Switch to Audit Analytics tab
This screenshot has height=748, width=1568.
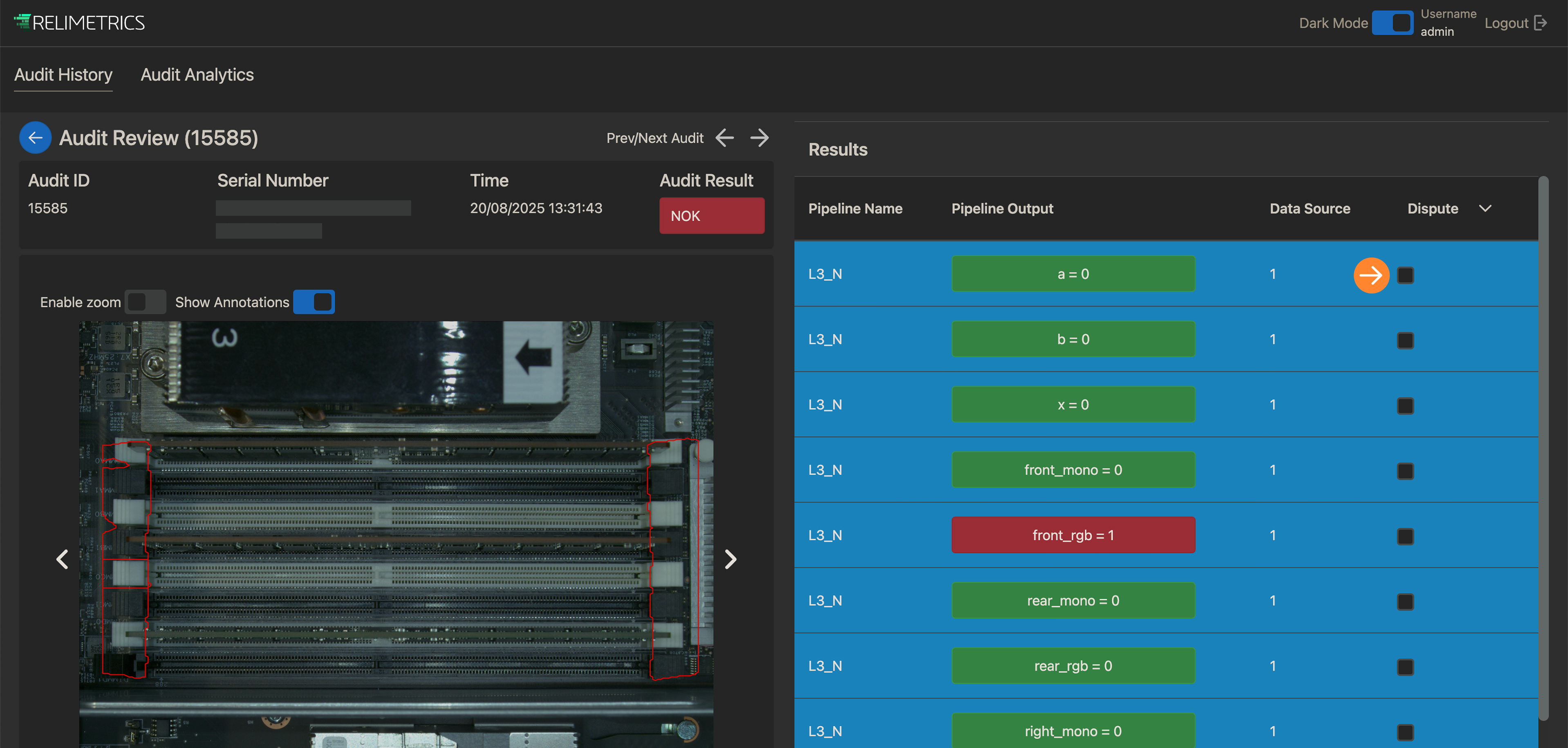[197, 75]
